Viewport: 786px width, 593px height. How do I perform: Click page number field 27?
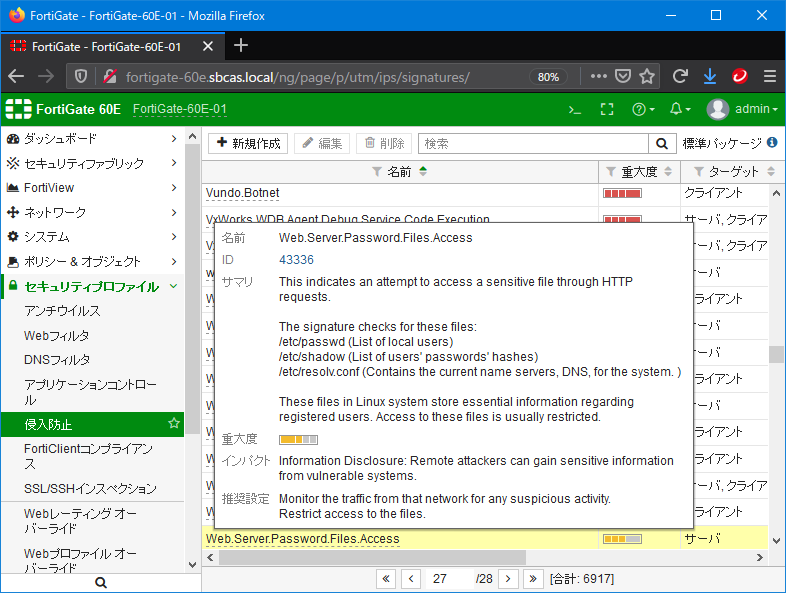[449, 579]
